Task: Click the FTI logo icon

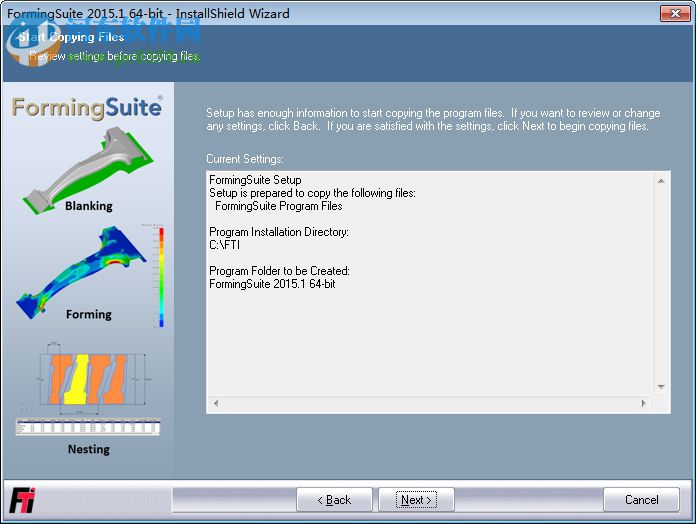Action: [x=22, y=500]
